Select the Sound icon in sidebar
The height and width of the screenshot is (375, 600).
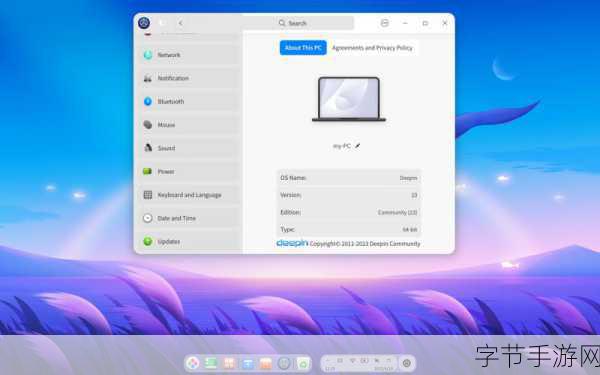pyautogui.click(x=148, y=148)
